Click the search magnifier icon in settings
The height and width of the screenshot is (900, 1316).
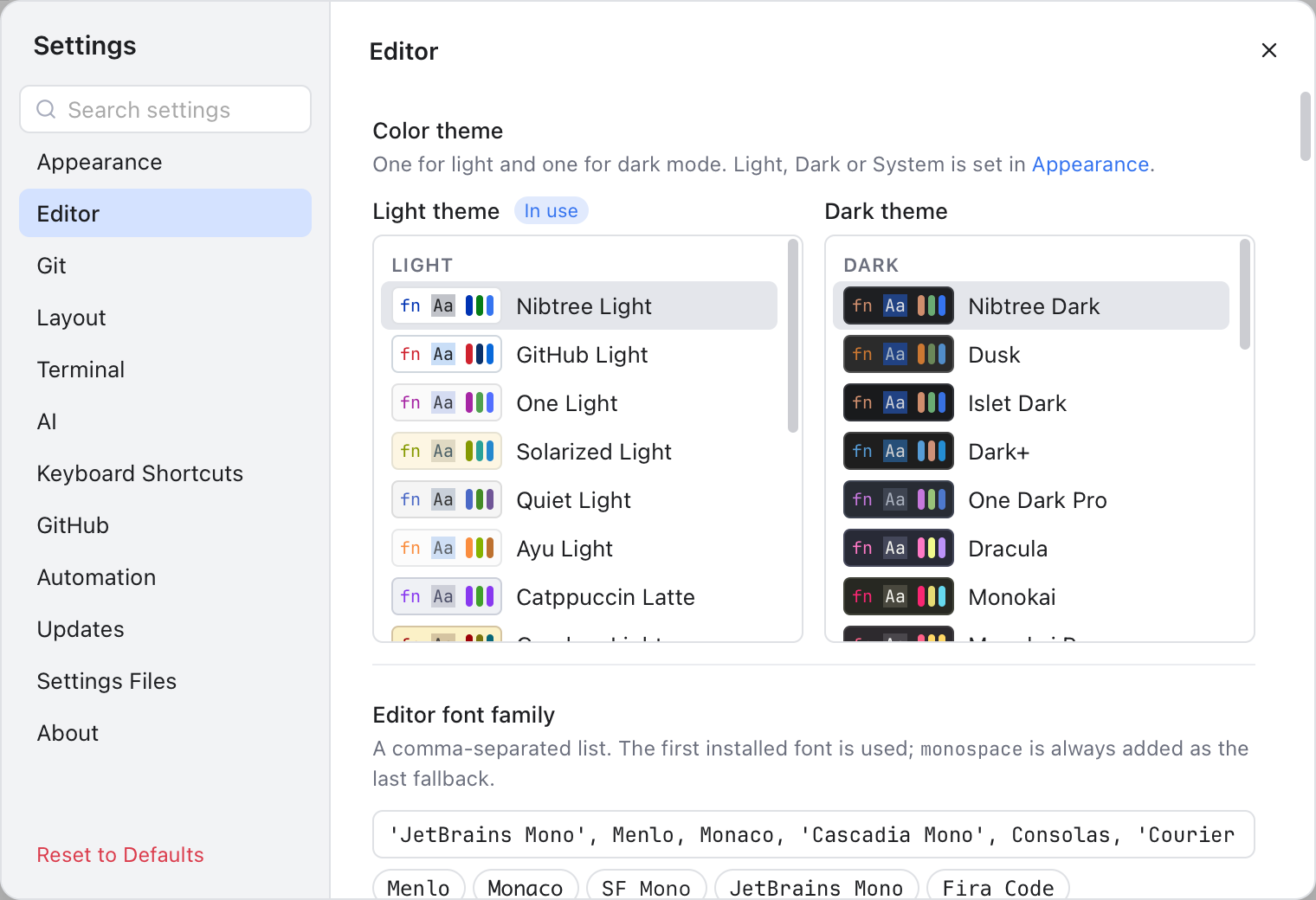tap(46, 109)
